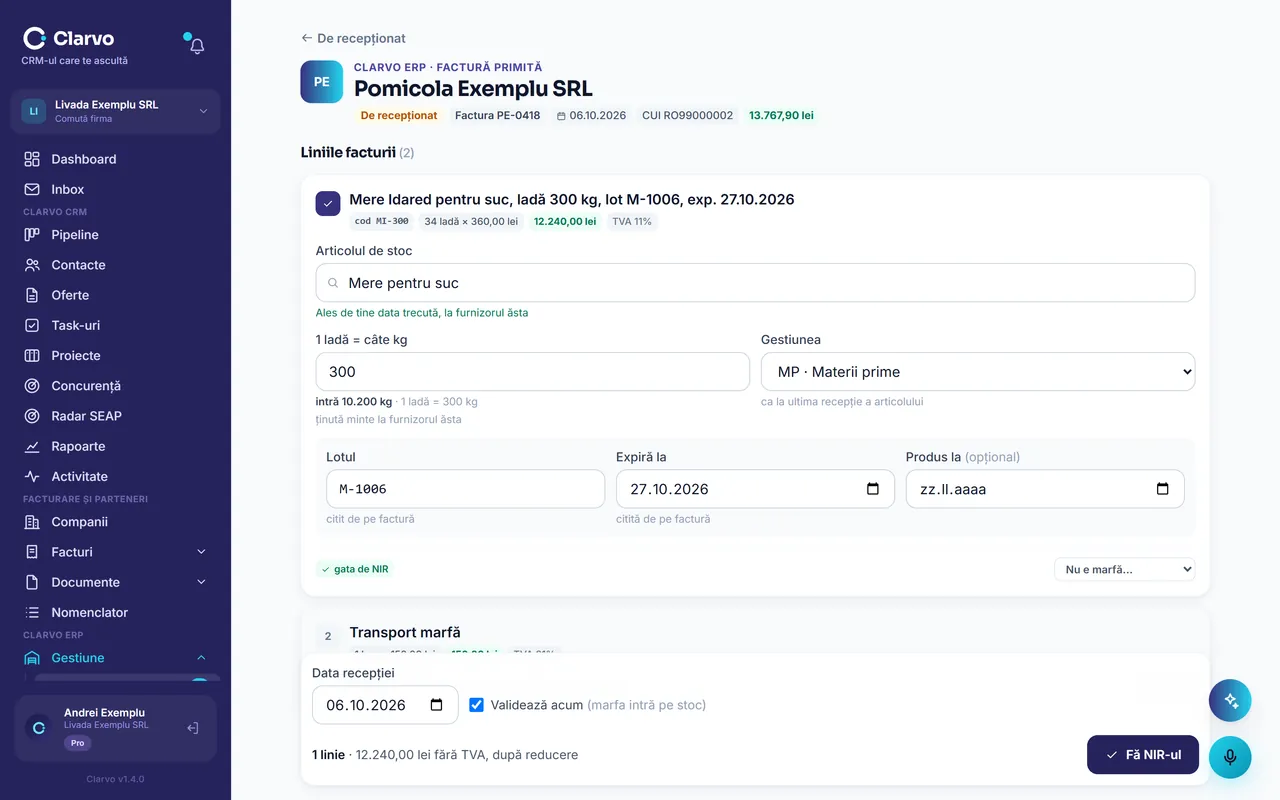Open the Nu e marfă dropdown
Viewport: 1280px width, 800px height.
click(1124, 569)
